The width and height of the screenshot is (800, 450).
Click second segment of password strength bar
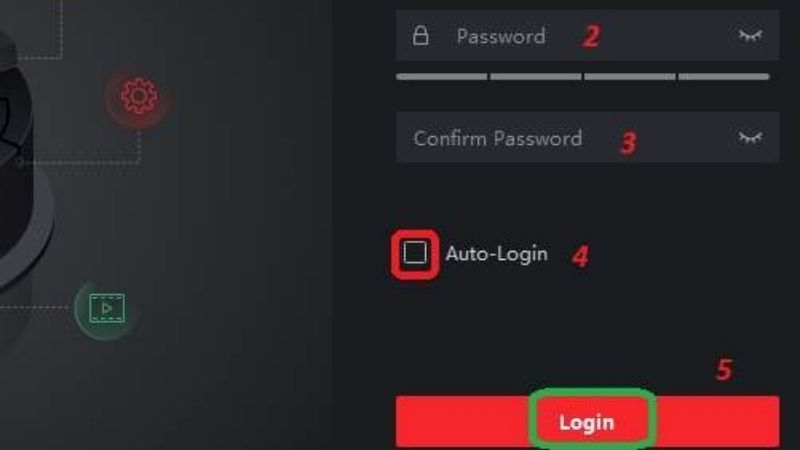(x=536, y=77)
